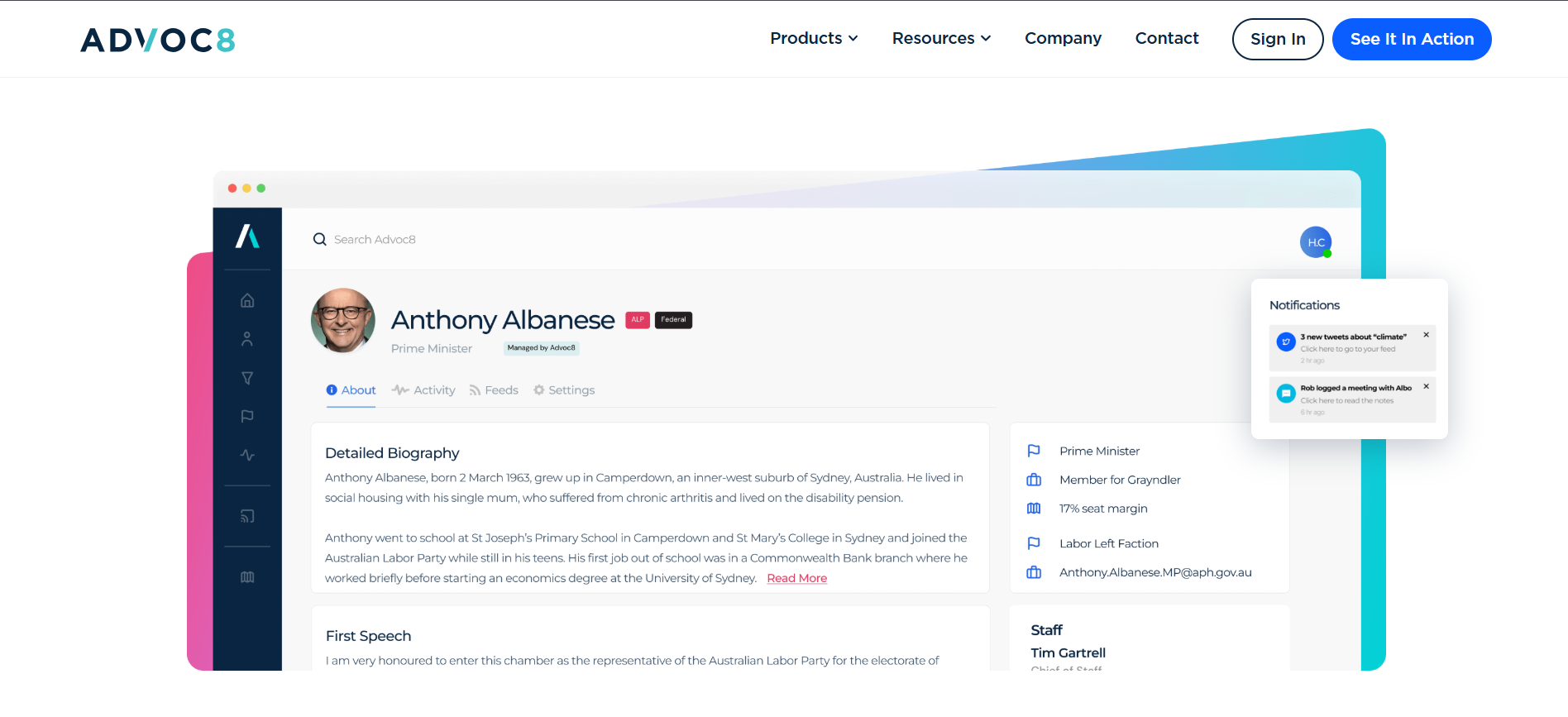
Task: Click the magnifier search icon
Action: [319, 239]
